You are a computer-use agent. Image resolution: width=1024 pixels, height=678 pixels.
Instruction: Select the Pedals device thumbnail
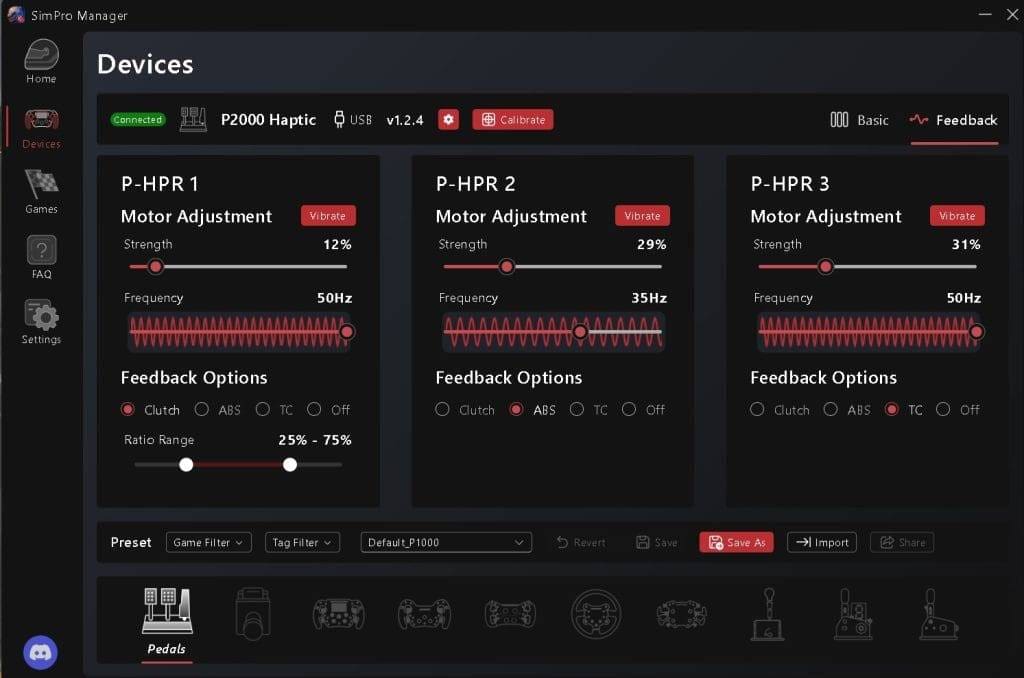167,613
